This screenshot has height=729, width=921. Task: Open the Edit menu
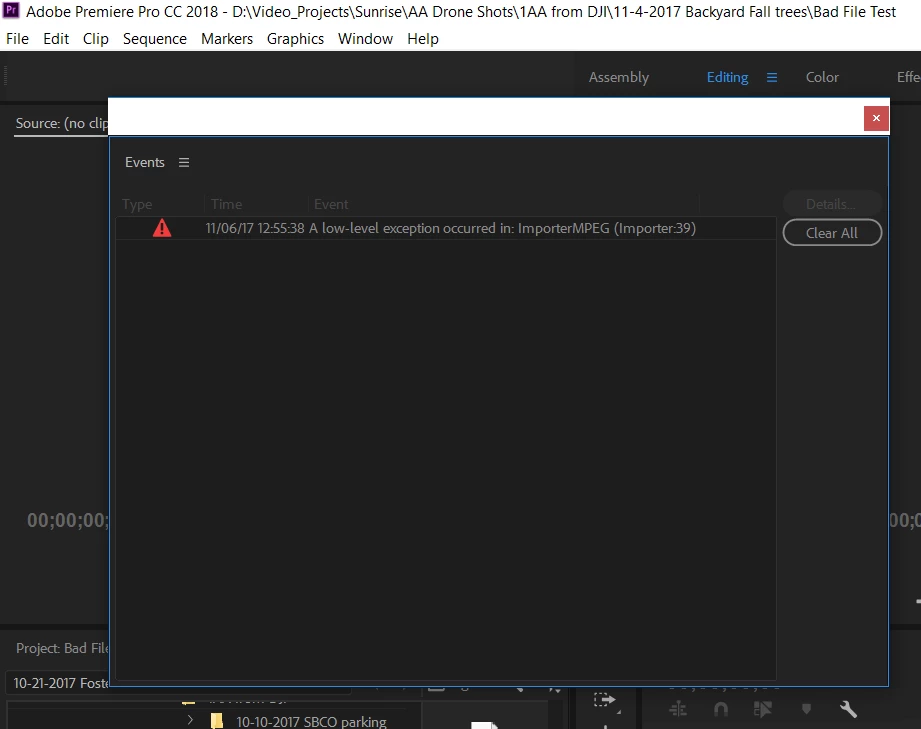pos(56,39)
